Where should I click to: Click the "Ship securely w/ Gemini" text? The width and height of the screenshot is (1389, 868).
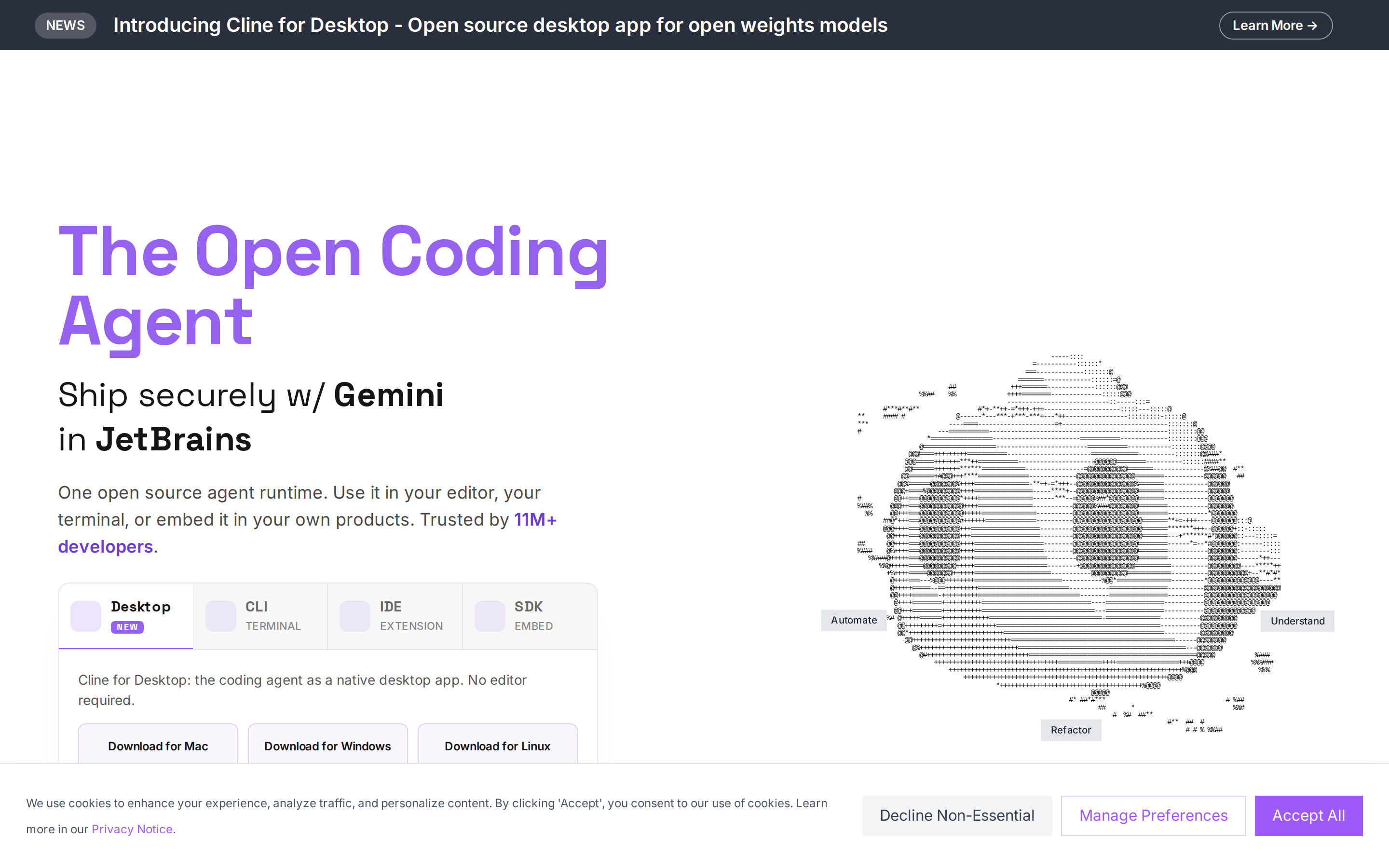[x=251, y=395]
